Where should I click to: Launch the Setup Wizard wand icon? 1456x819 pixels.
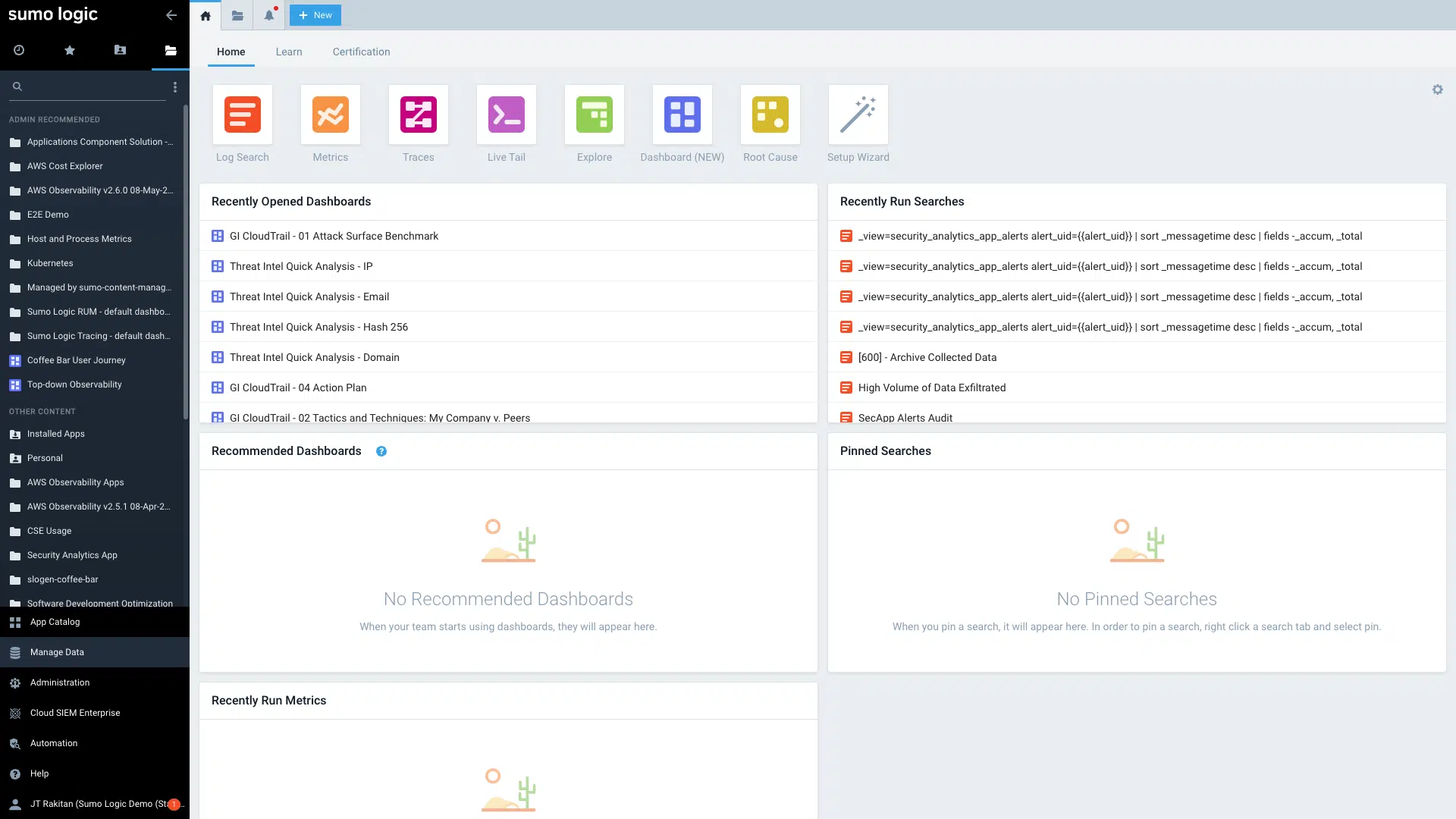point(858,115)
